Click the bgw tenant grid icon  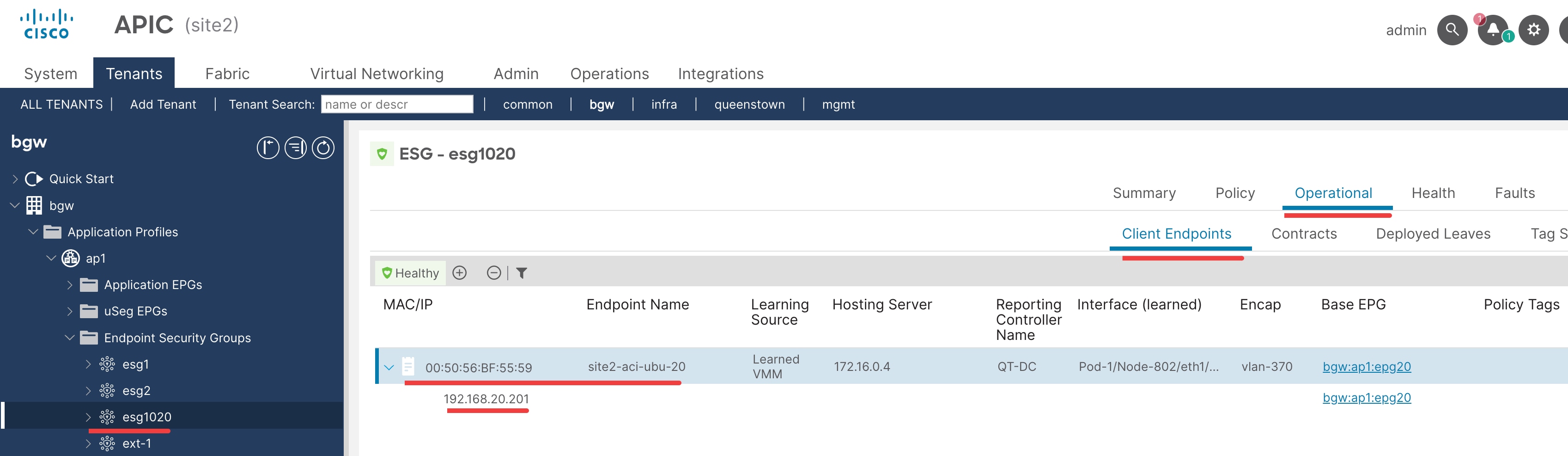(34, 205)
